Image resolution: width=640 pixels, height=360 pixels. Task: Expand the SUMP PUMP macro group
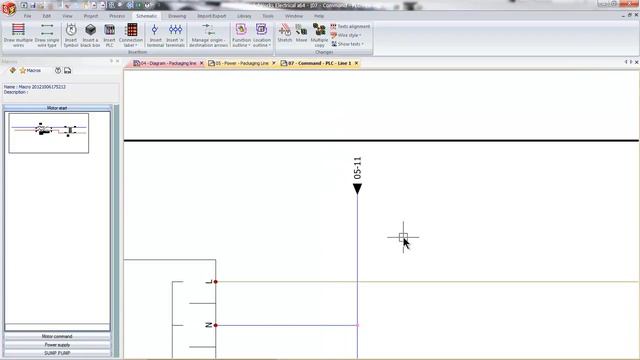[57, 353]
